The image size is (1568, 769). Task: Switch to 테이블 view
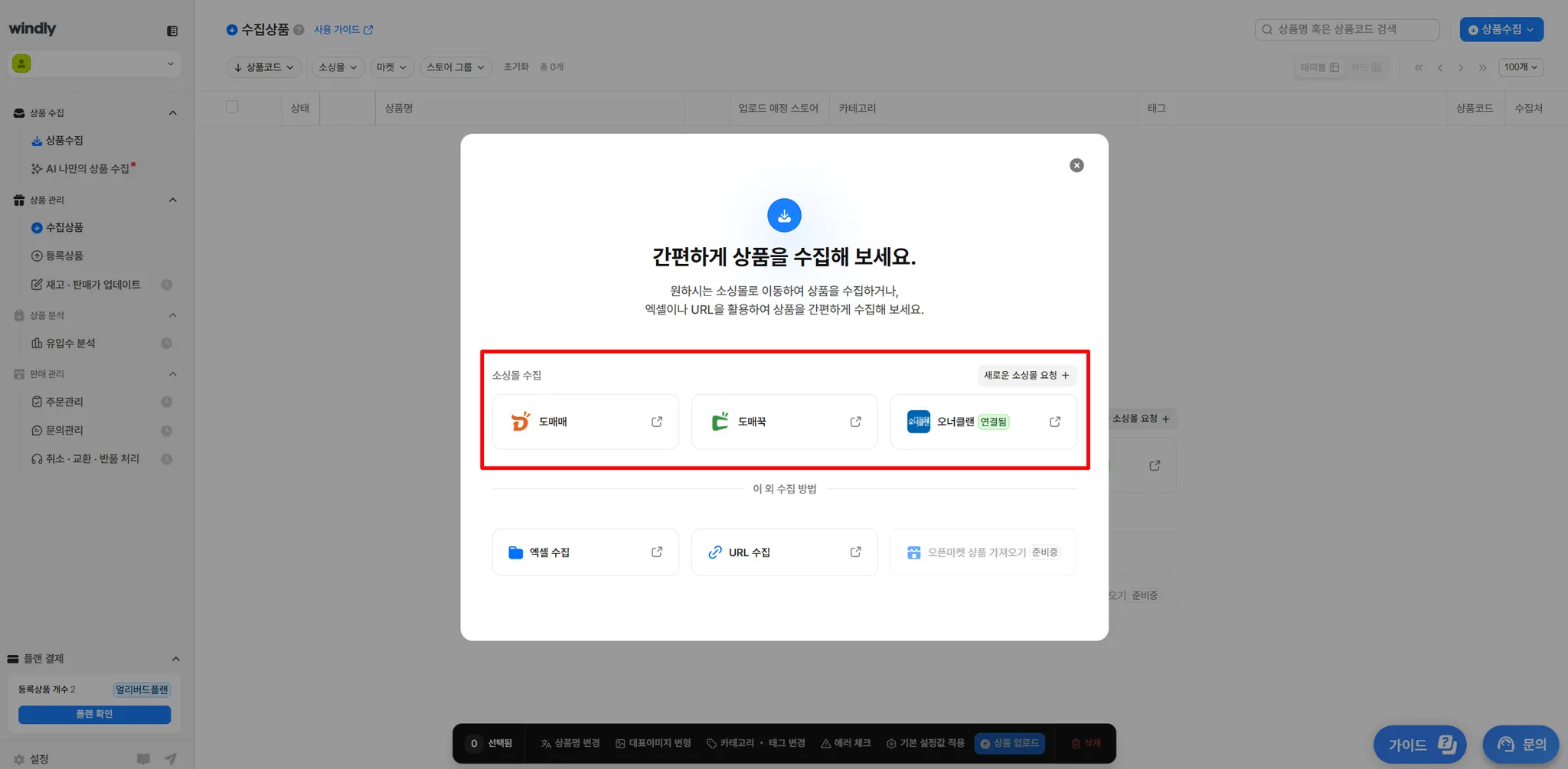coord(1320,67)
